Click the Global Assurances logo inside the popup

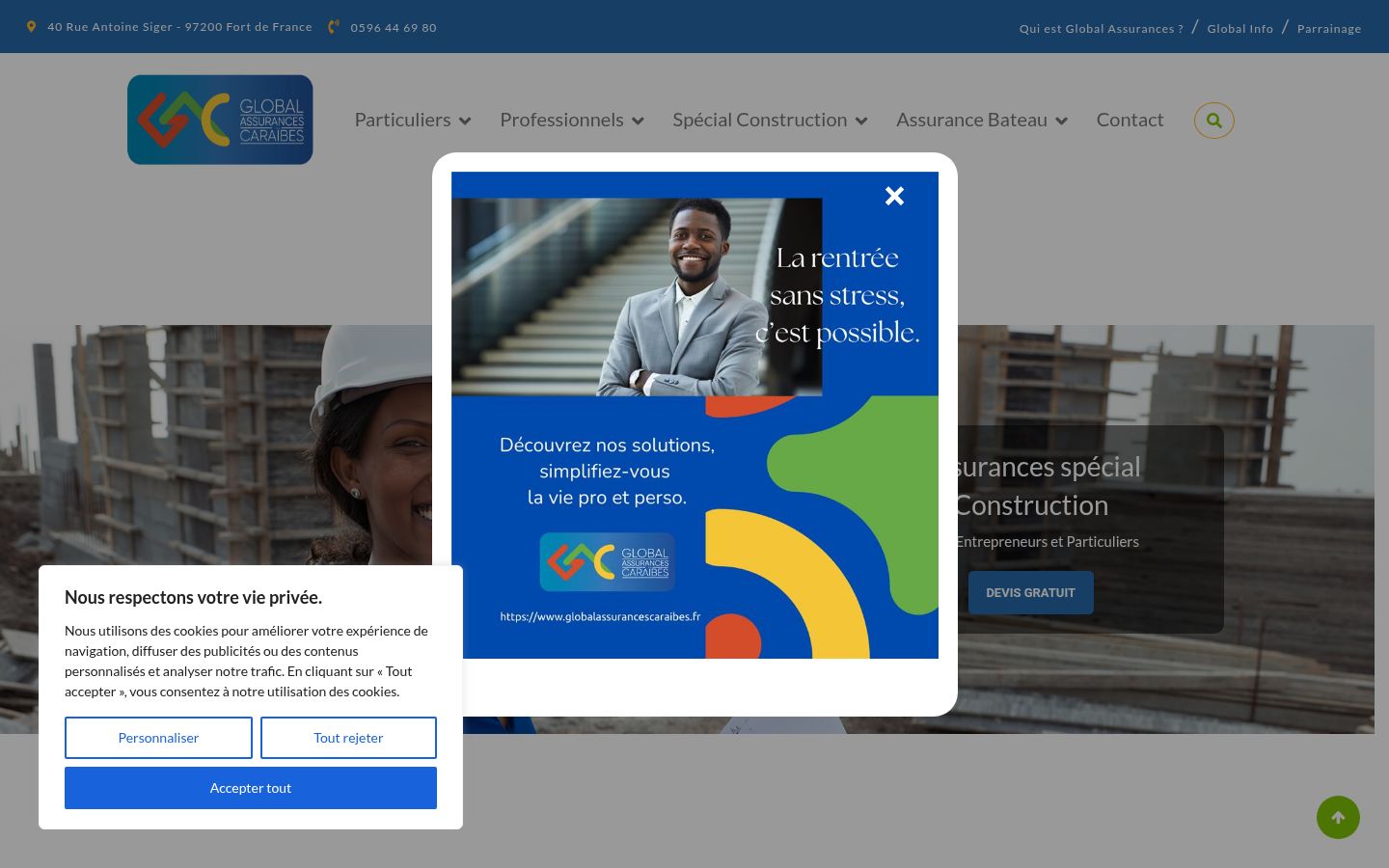point(607,561)
